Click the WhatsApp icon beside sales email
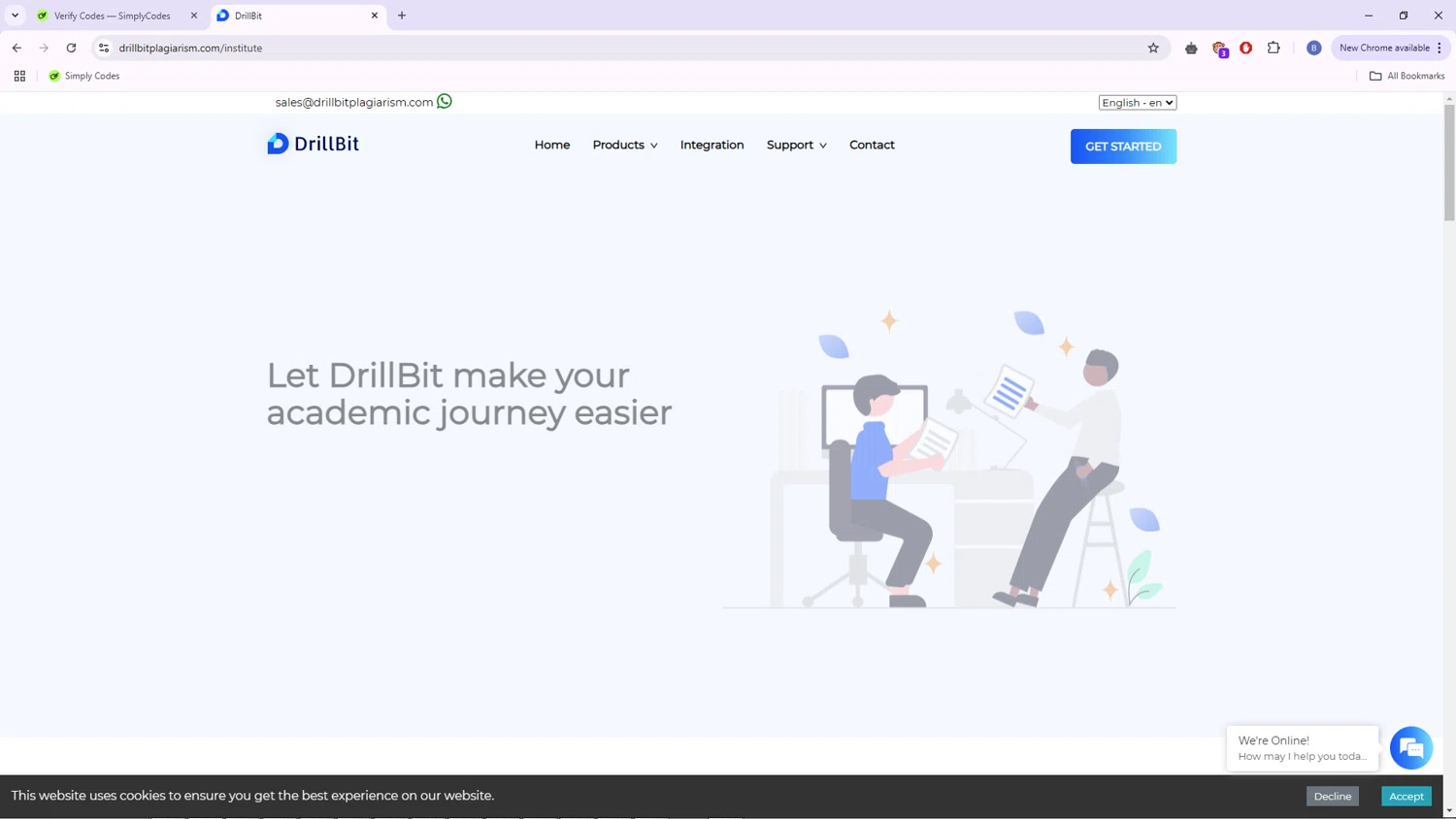The height and width of the screenshot is (819, 1456). pos(445,101)
